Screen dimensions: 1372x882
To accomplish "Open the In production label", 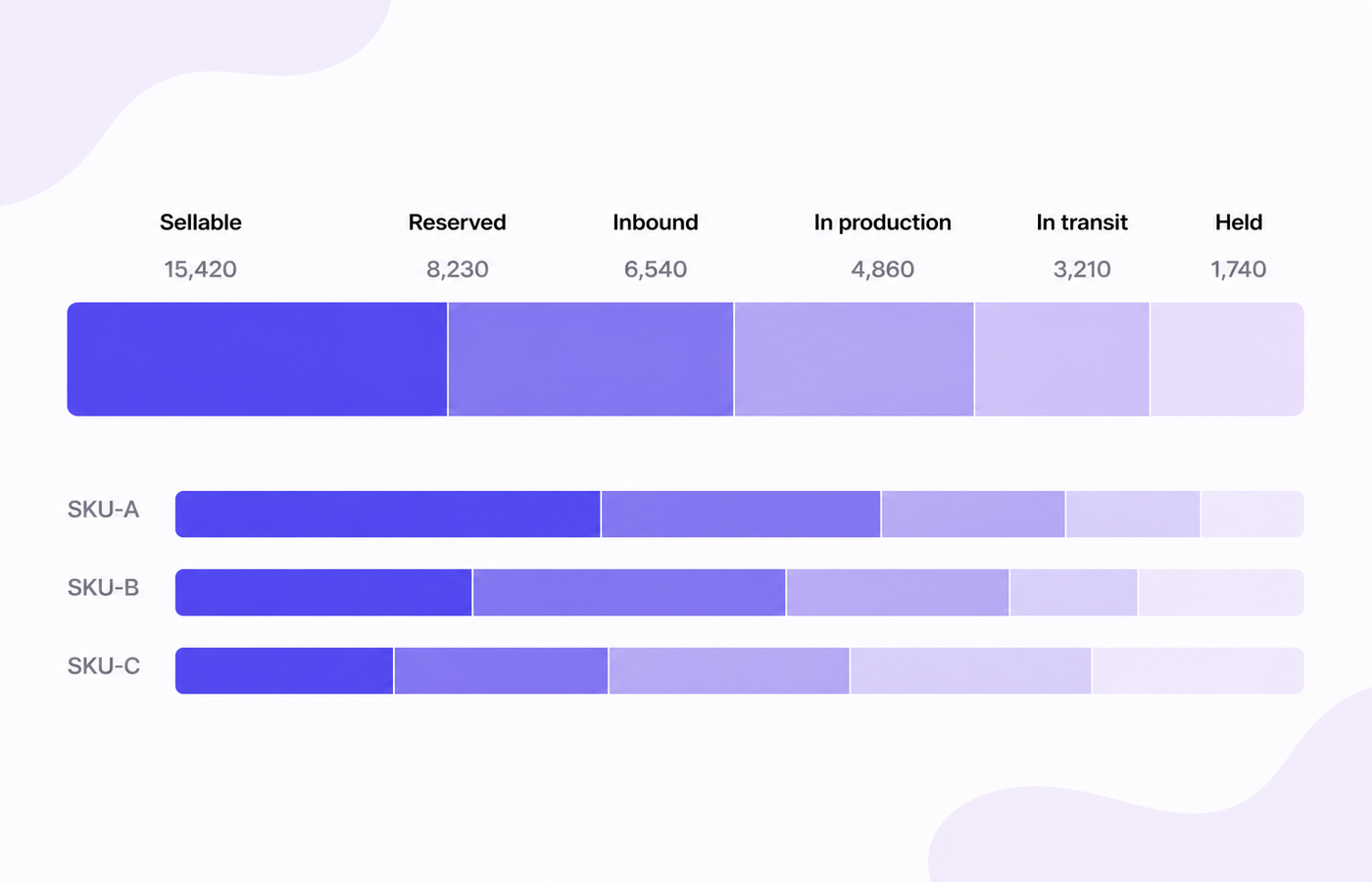I will pos(882,222).
